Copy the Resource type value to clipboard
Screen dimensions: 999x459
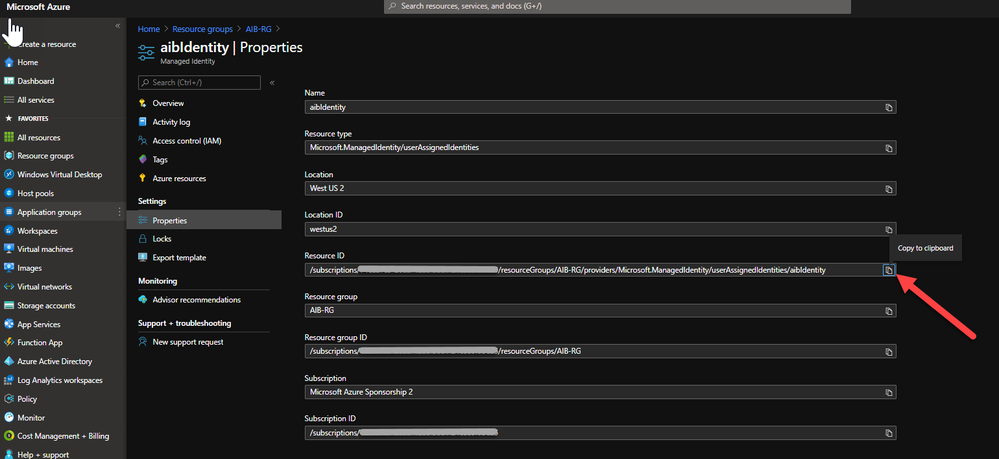889,148
